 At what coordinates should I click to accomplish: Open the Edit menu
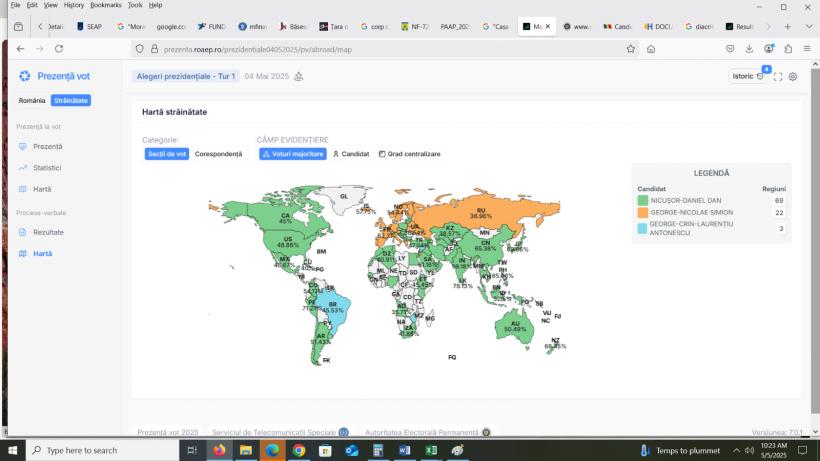point(32,5)
